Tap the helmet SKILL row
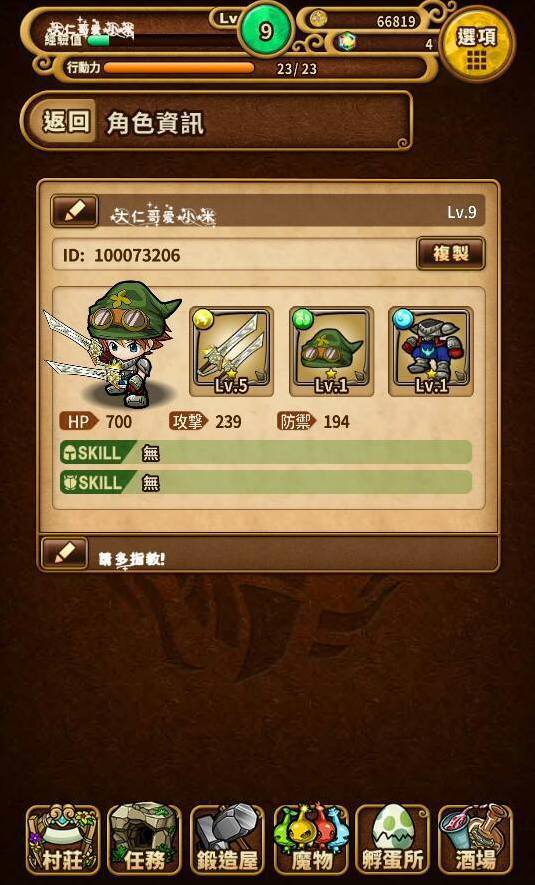 266,452
